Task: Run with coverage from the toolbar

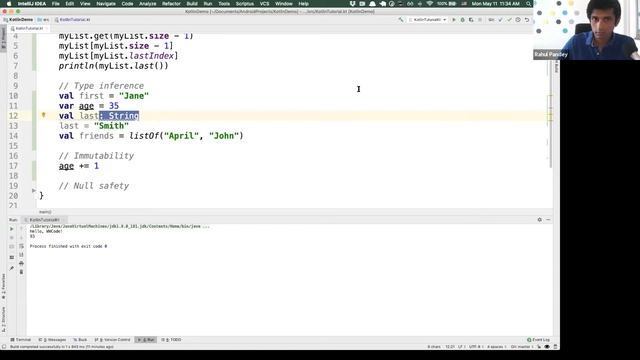Action: point(471,20)
